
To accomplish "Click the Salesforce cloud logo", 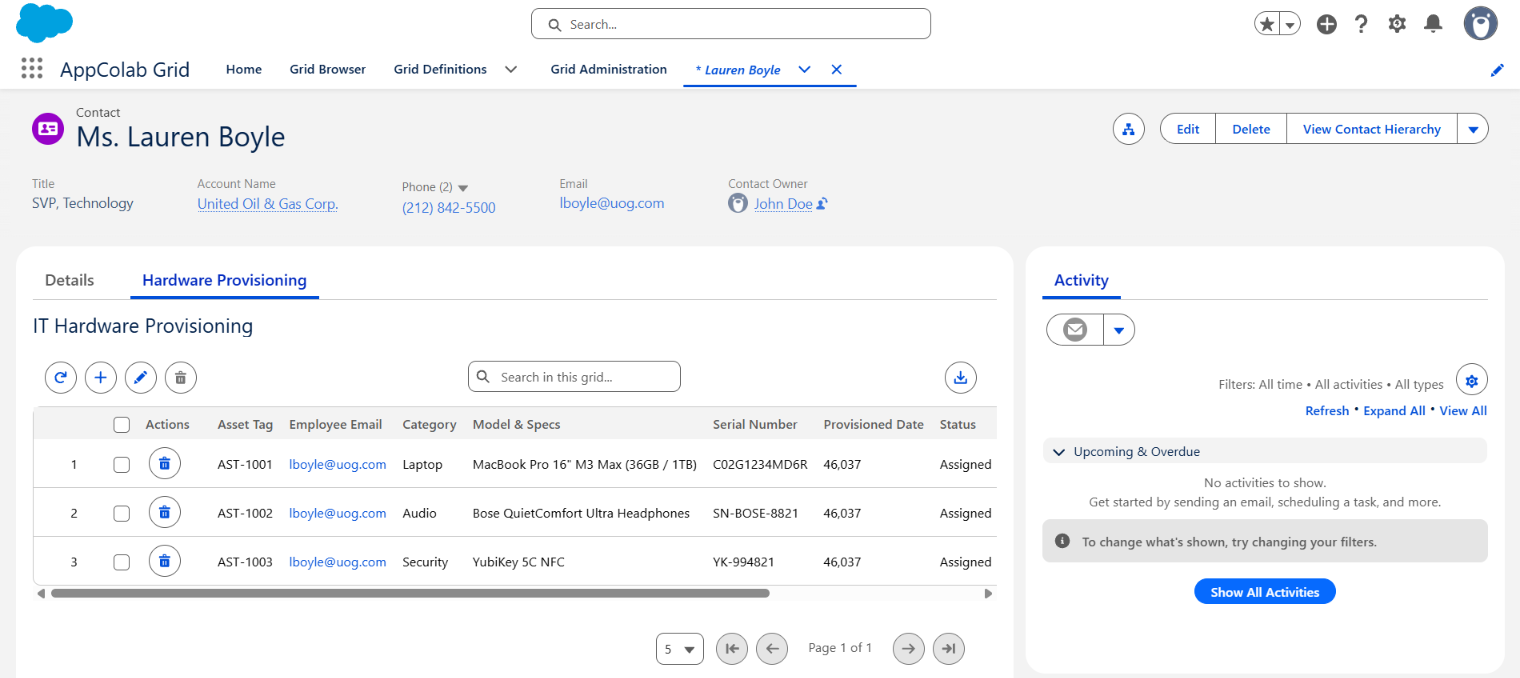I will click(45, 23).
